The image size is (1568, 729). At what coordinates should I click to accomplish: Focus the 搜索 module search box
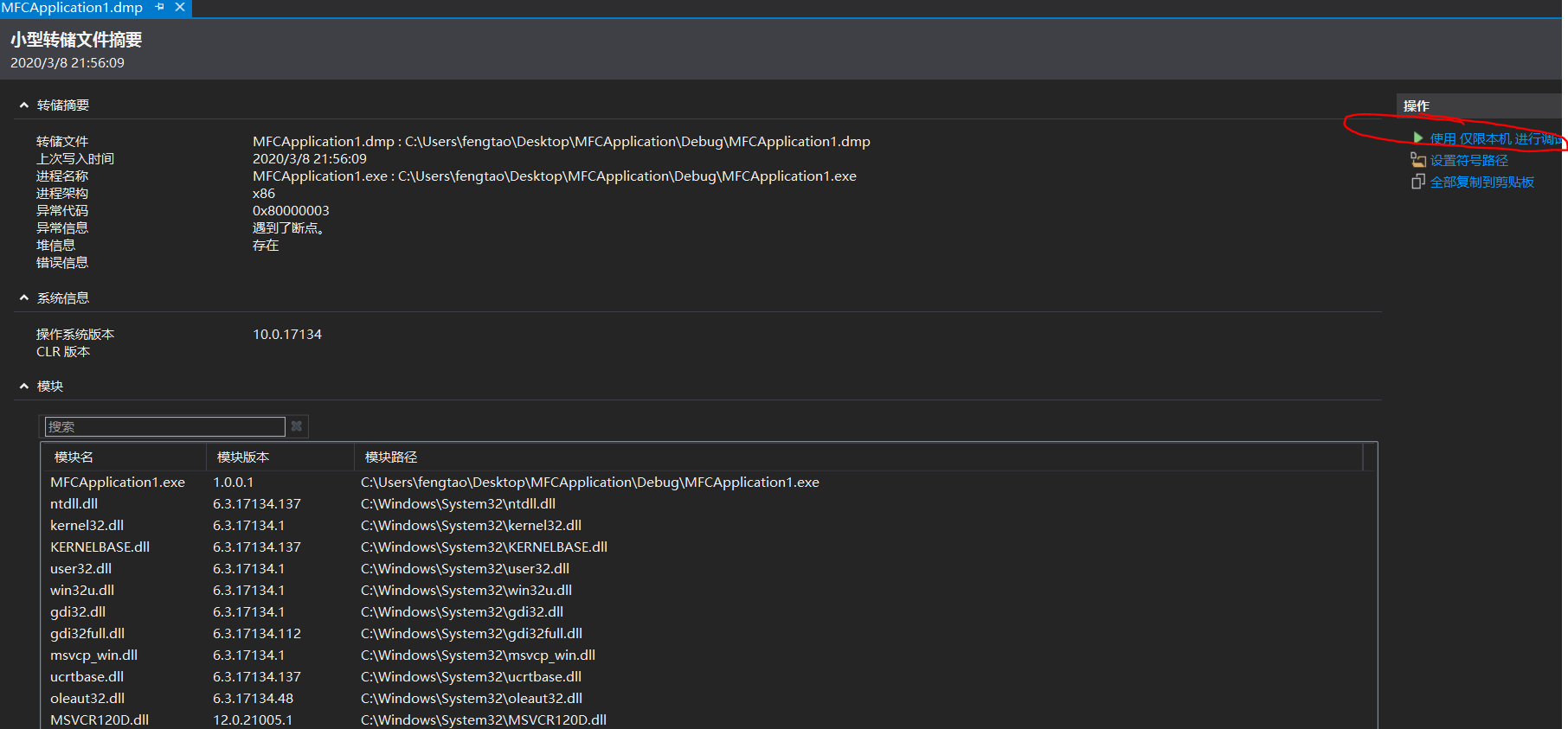(x=164, y=426)
